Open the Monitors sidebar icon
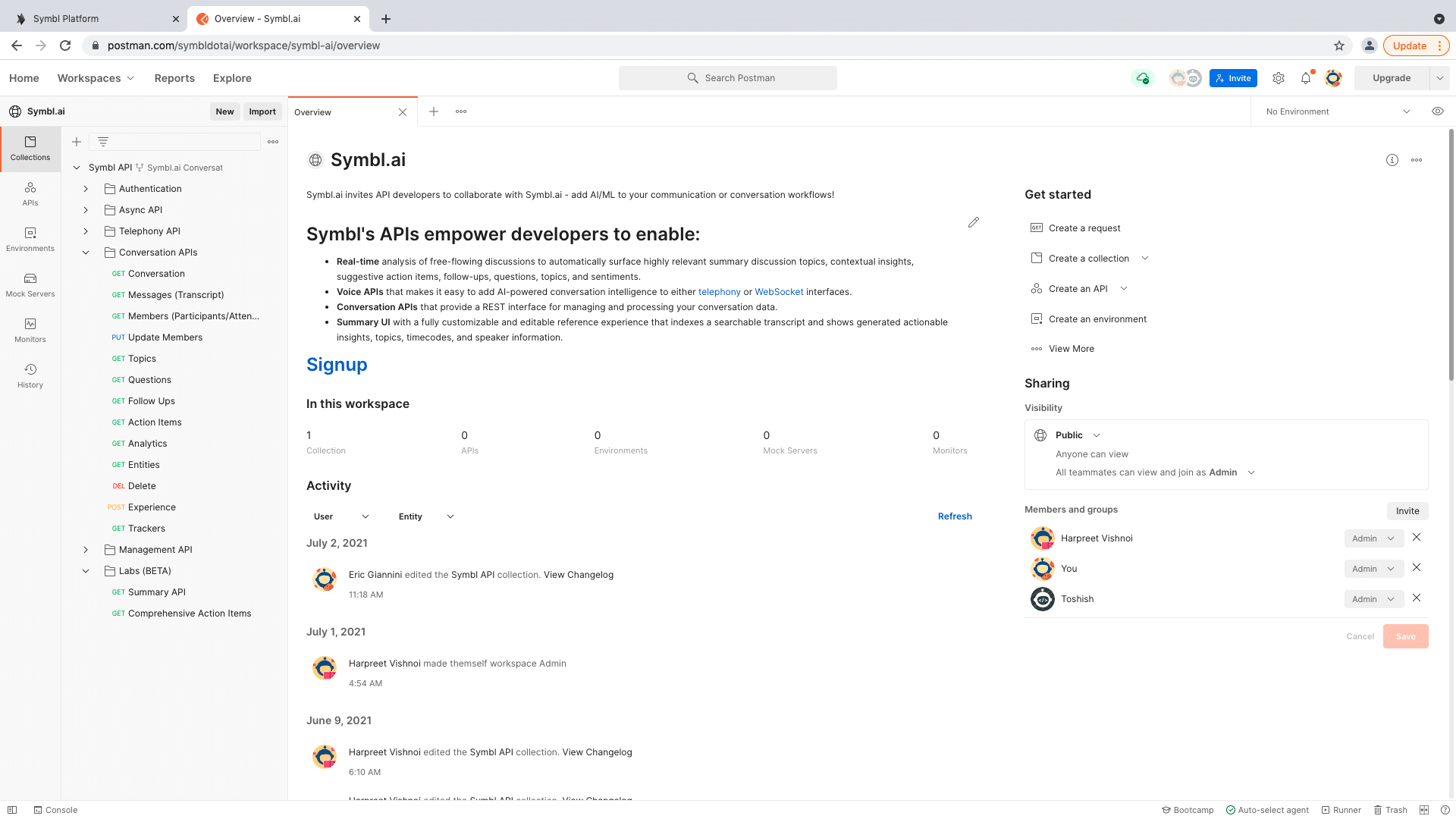Viewport: 1456px width, 819px height. [30, 330]
